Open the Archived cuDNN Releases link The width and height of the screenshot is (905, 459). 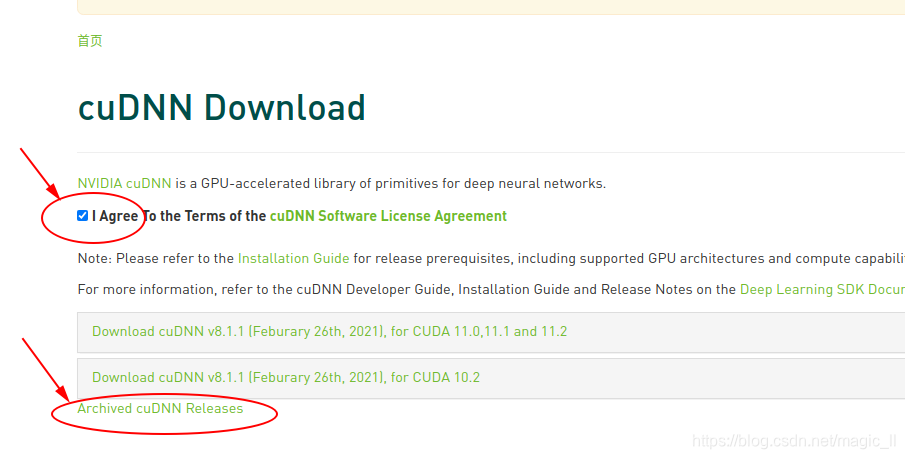[160, 408]
